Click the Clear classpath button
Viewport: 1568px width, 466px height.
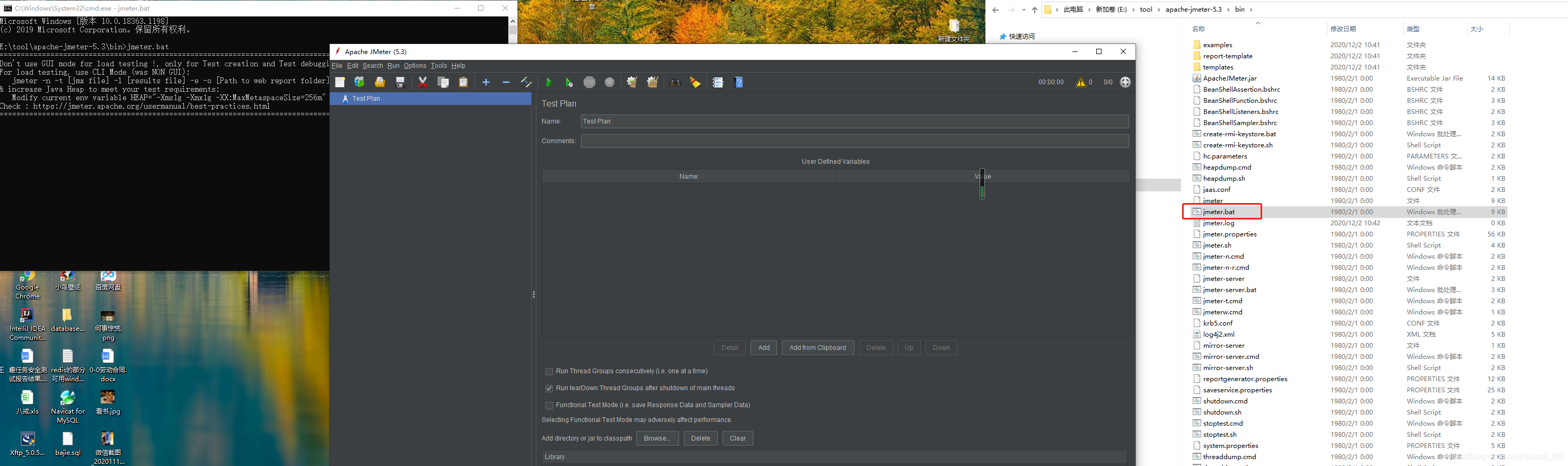tap(738, 438)
